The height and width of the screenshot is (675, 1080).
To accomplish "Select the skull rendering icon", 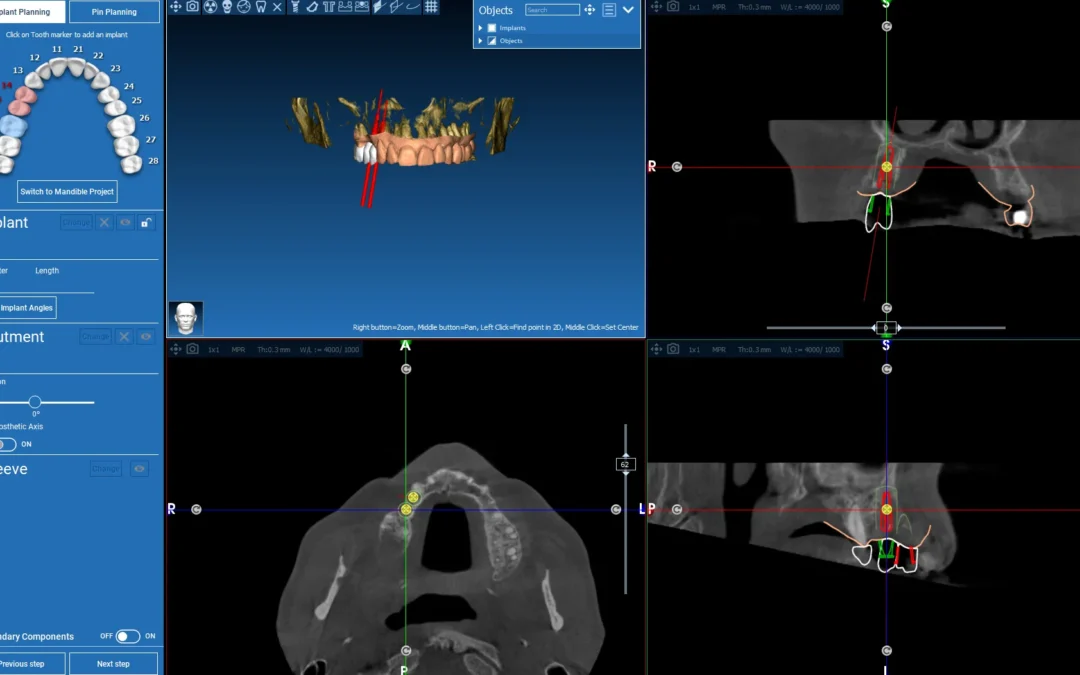I will click(x=227, y=7).
